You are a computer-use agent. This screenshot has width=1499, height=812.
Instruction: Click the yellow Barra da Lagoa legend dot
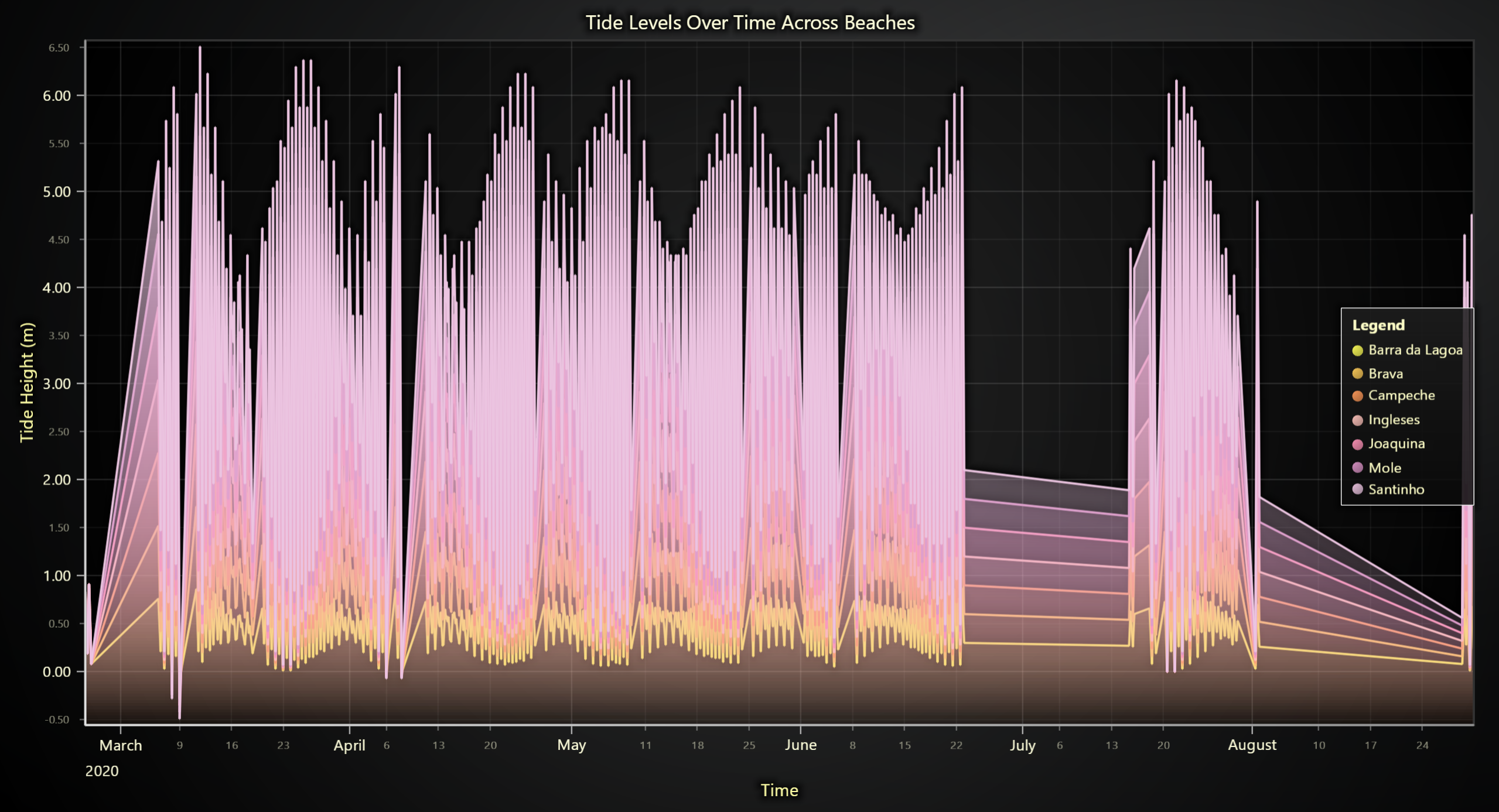click(x=1357, y=351)
